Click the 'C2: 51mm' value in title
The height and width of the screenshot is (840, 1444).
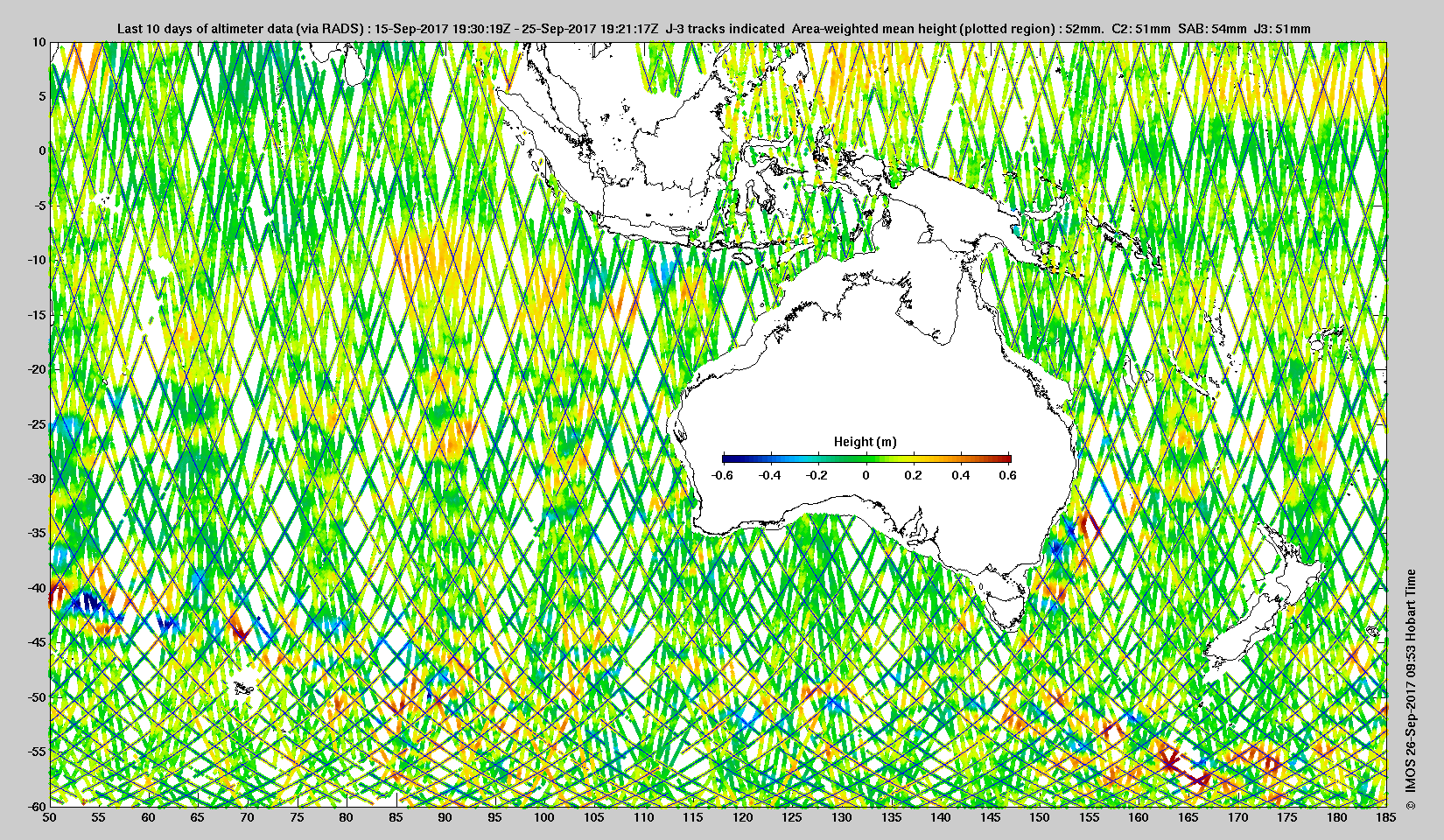pyautogui.click(x=1140, y=29)
